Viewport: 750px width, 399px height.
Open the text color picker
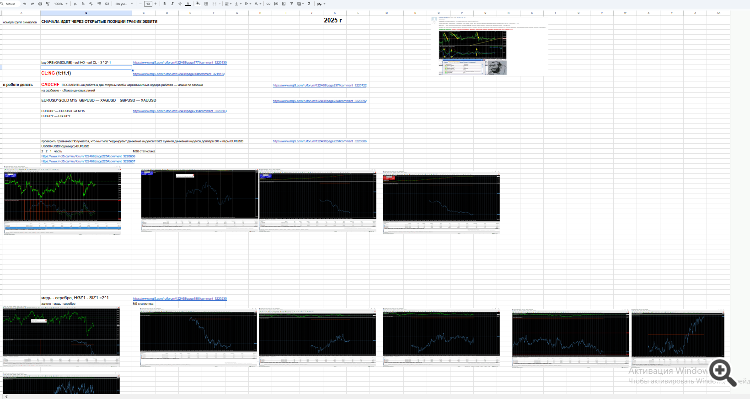click(x=188, y=3)
